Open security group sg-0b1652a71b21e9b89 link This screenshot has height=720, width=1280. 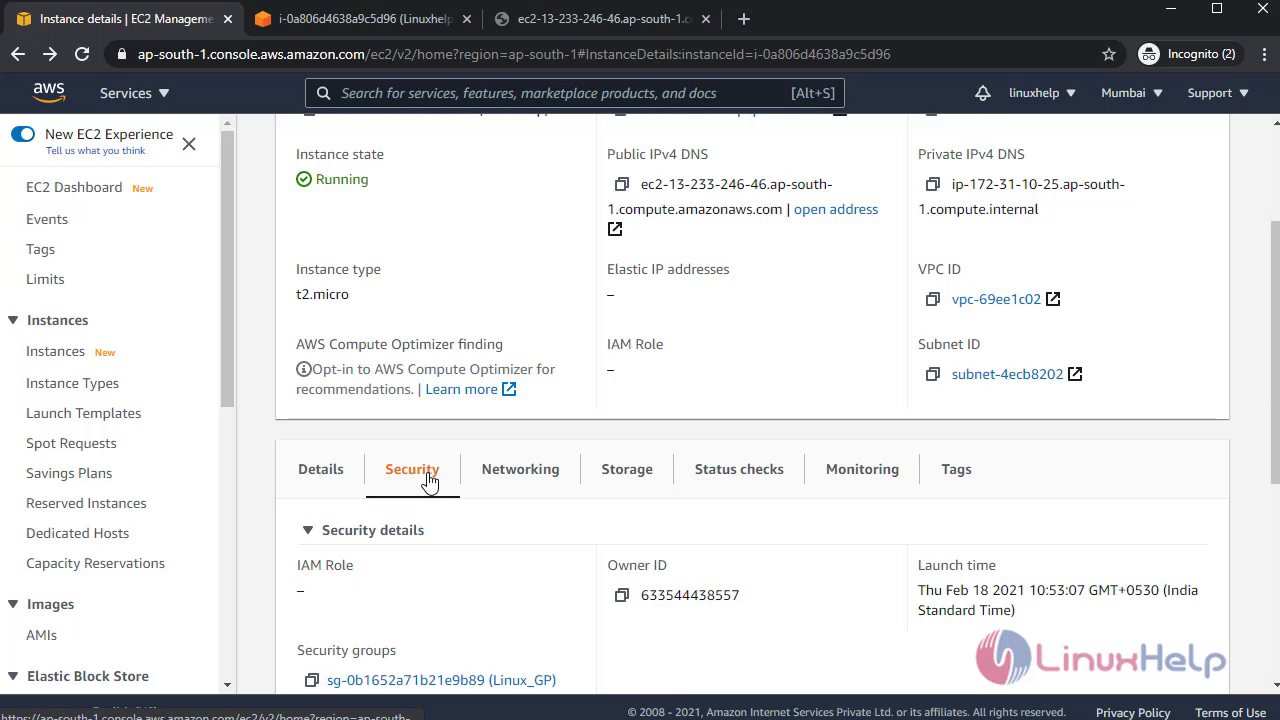tap(441, 680)
